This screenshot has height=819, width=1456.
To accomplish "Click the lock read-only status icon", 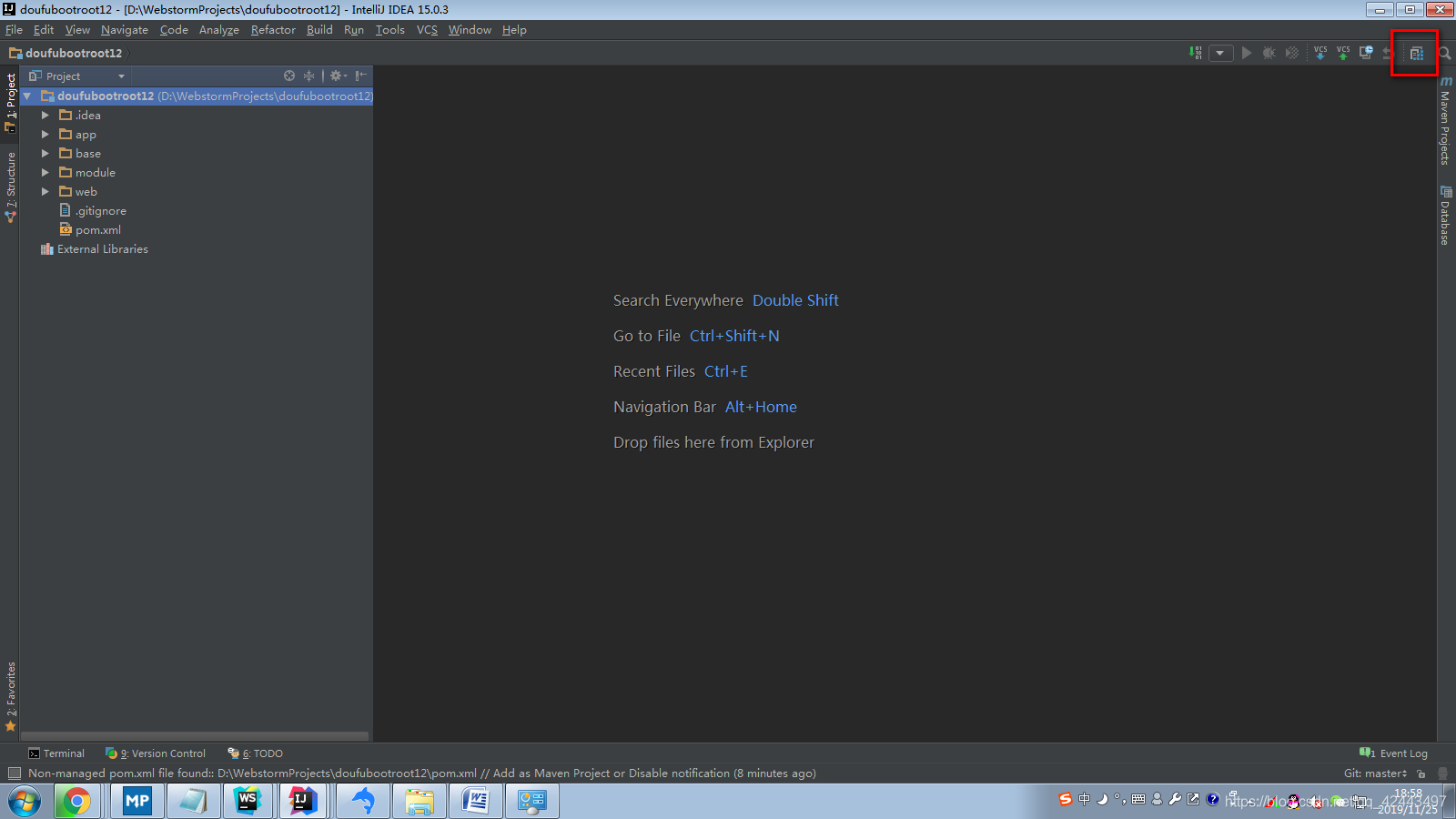I will click(1421, 773).
